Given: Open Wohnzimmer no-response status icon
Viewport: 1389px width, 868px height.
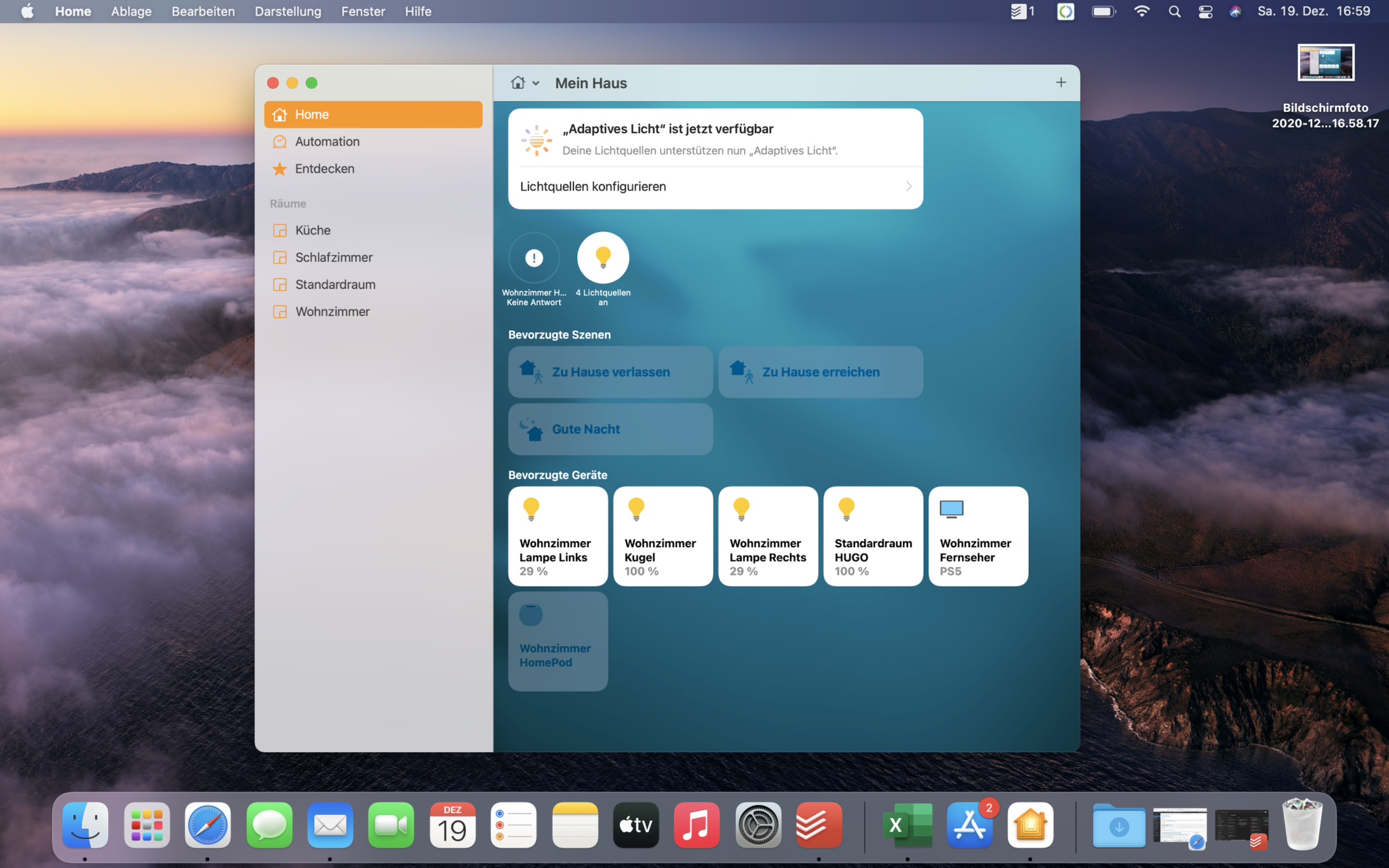Looking at the screenshot, I should 534,258.
